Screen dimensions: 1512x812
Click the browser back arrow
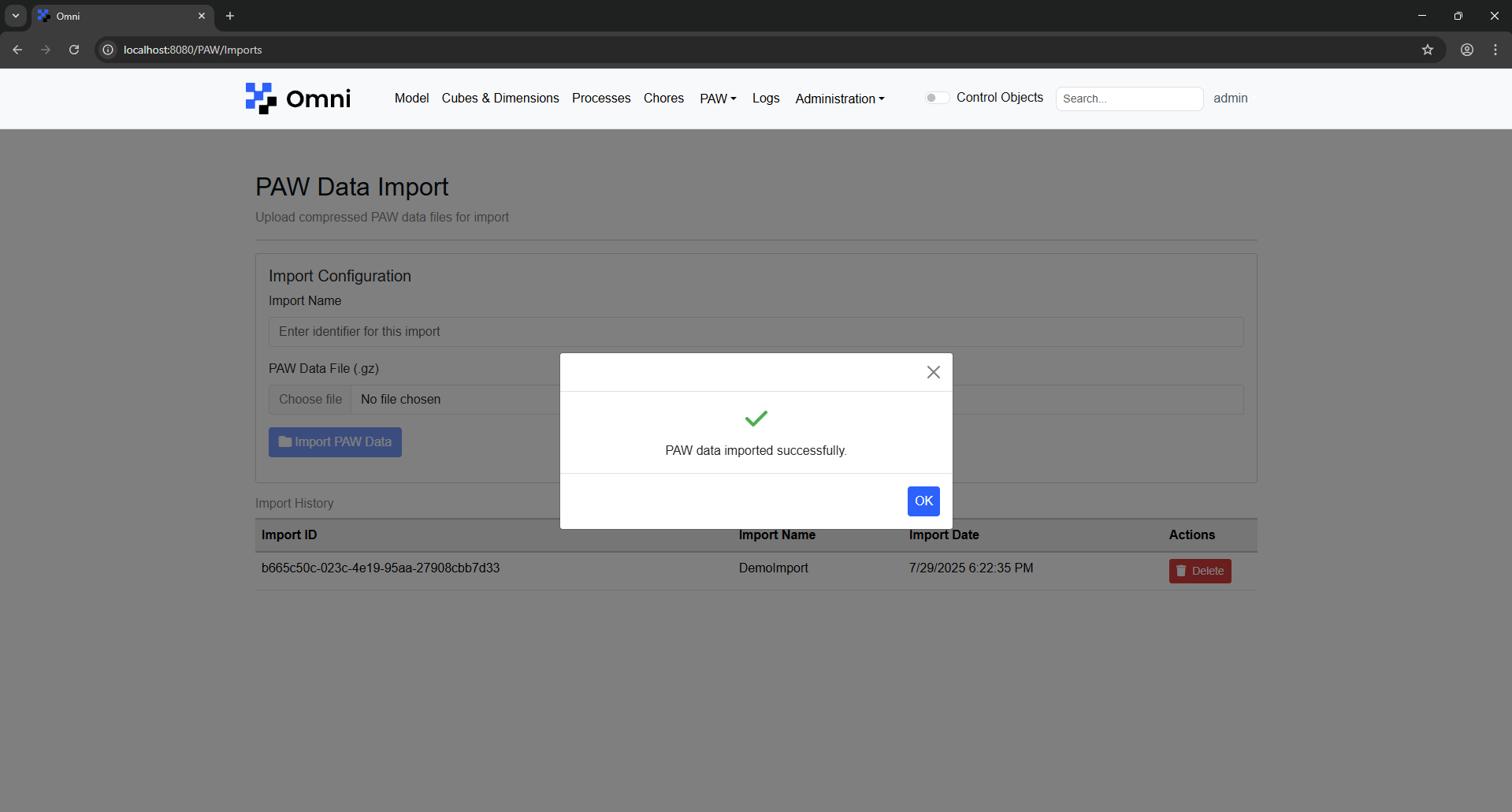point(17,50)
